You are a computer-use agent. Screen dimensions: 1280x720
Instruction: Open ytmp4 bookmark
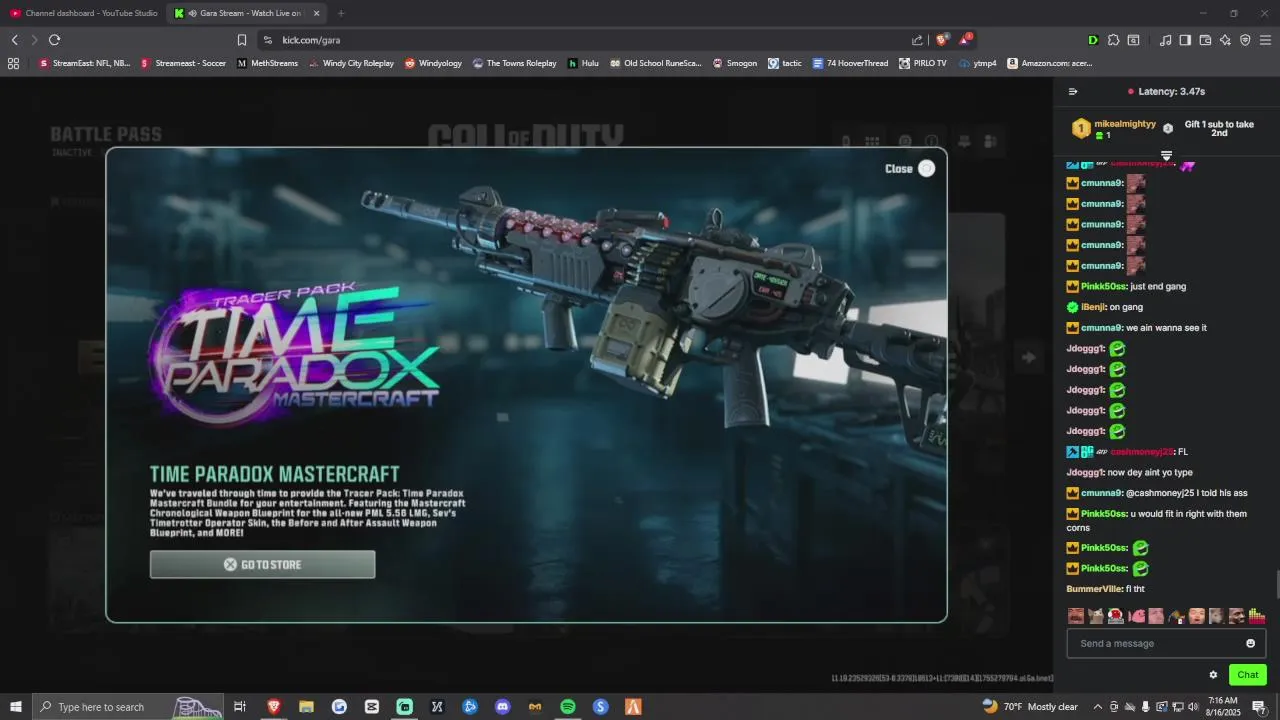[x=977, y=63]
